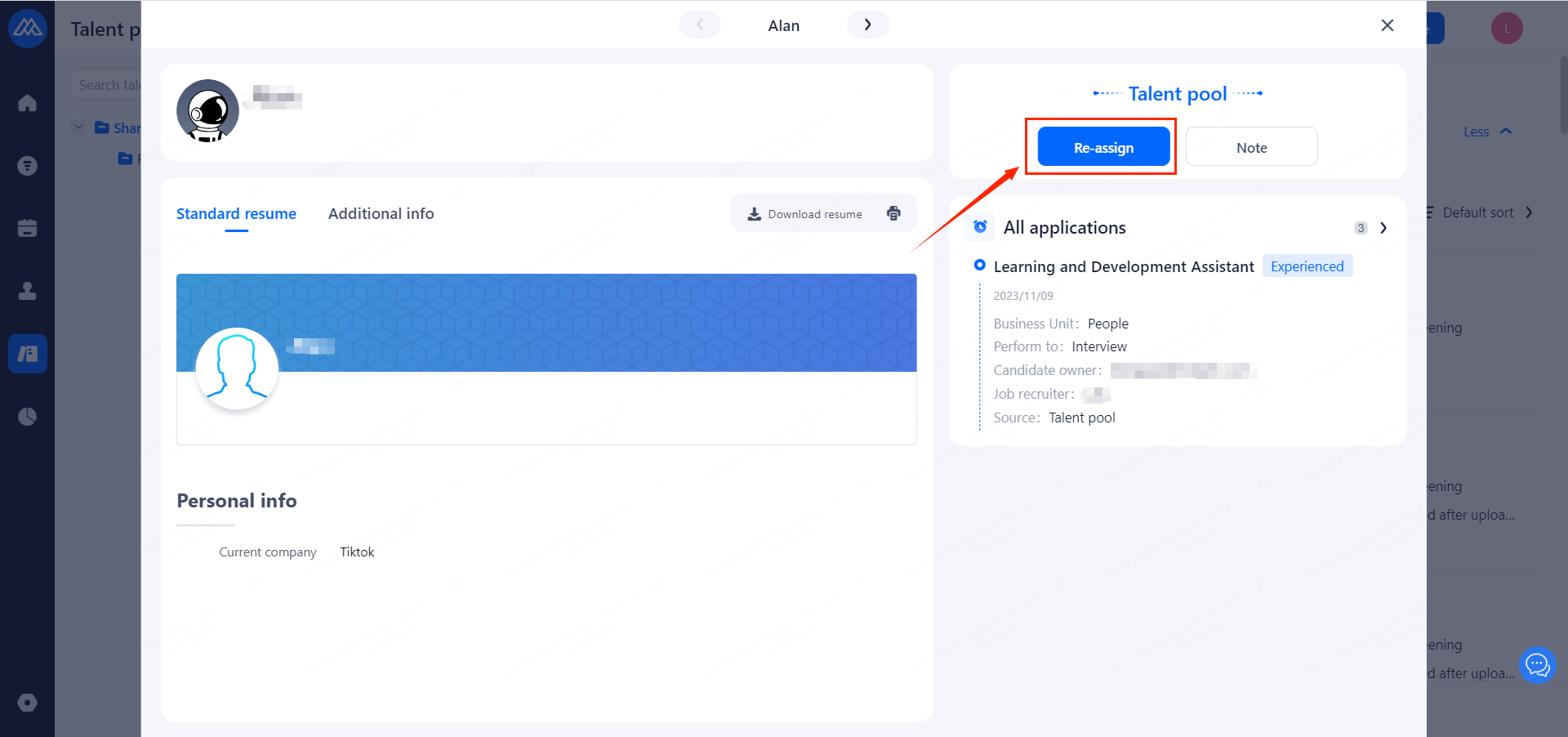Open the reports pie chart icon
The image size is (1568, 737).
pos(27,417)
